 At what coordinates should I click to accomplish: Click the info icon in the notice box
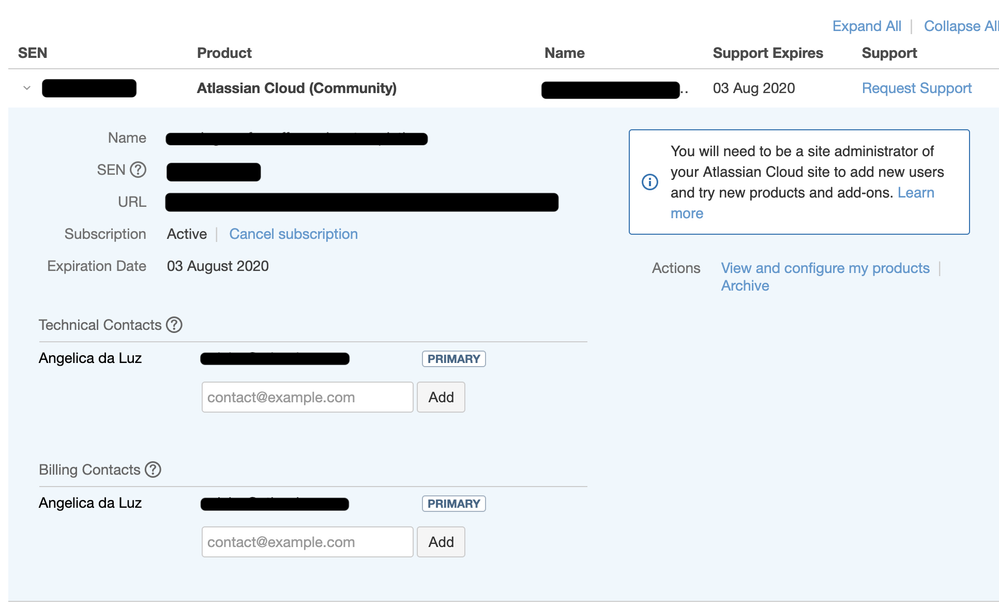tap(650, 182)
